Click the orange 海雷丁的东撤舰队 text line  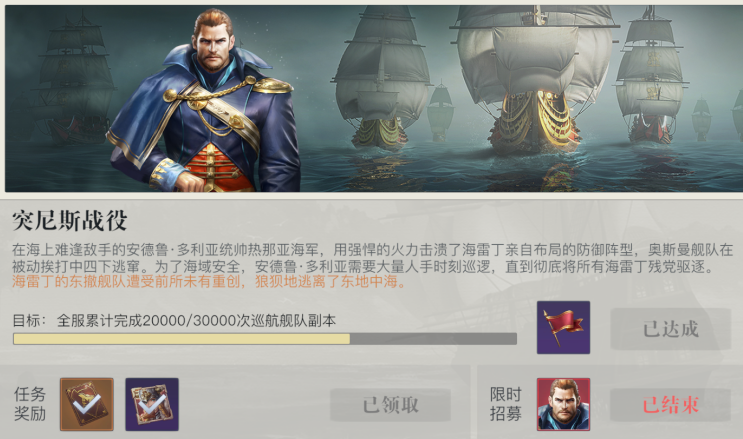tap(209, 282)
